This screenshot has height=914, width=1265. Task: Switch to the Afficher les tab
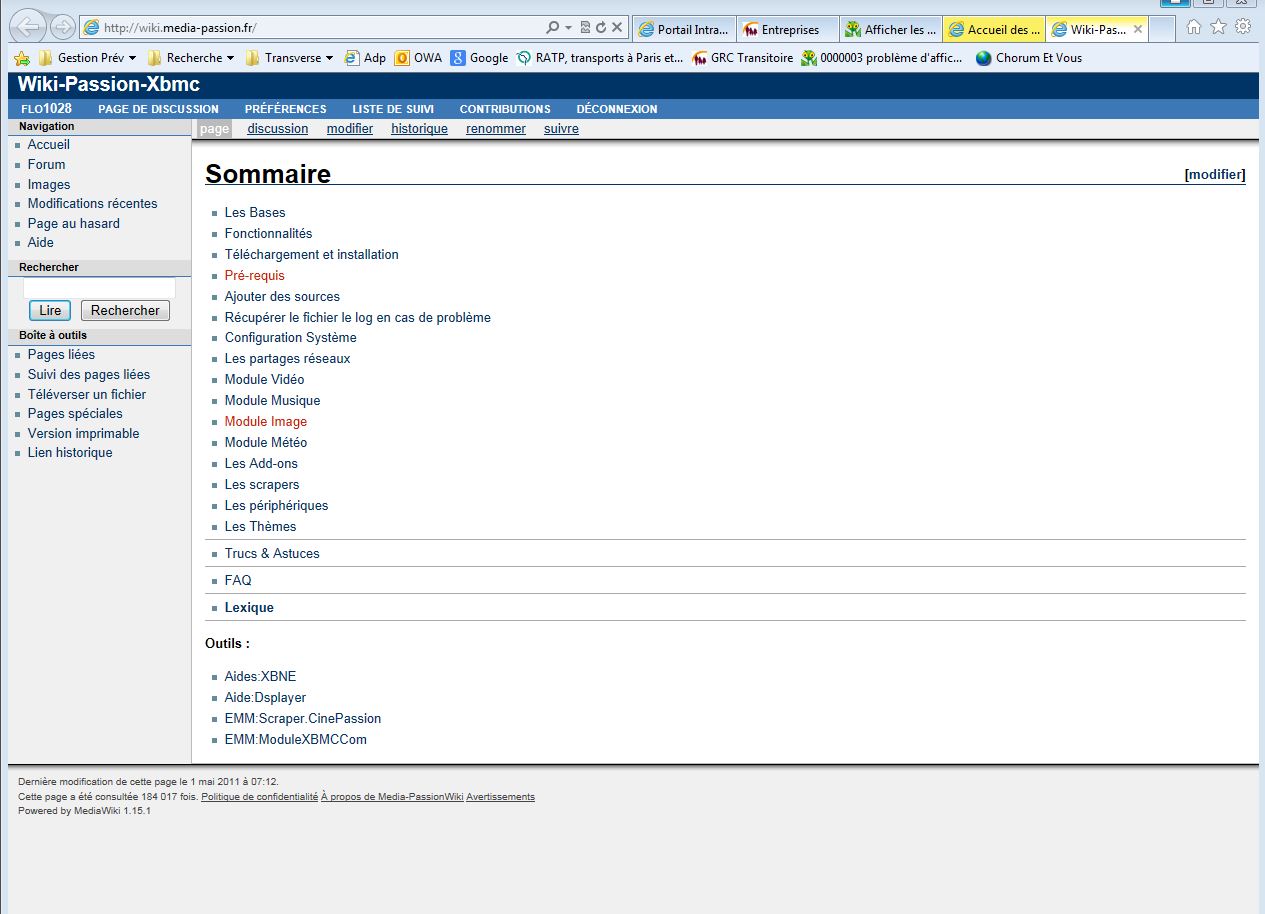coord(892,29)
